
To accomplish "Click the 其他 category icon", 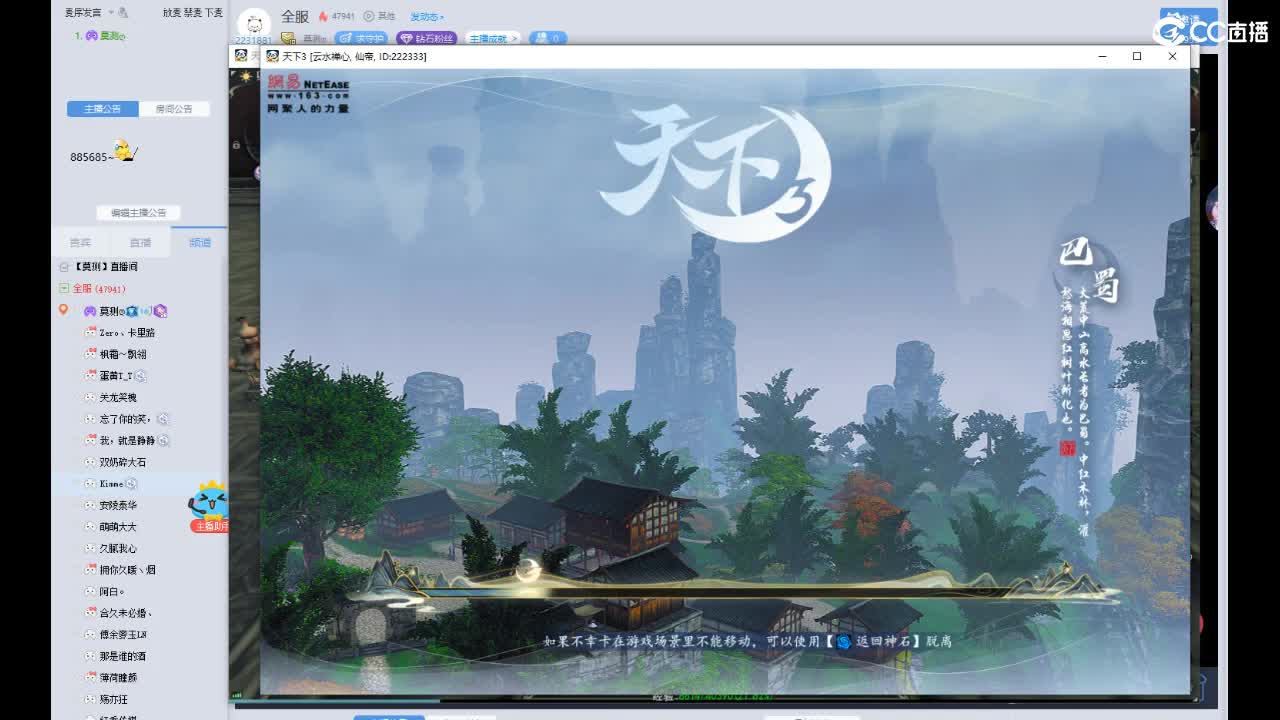I will [369, 17].
